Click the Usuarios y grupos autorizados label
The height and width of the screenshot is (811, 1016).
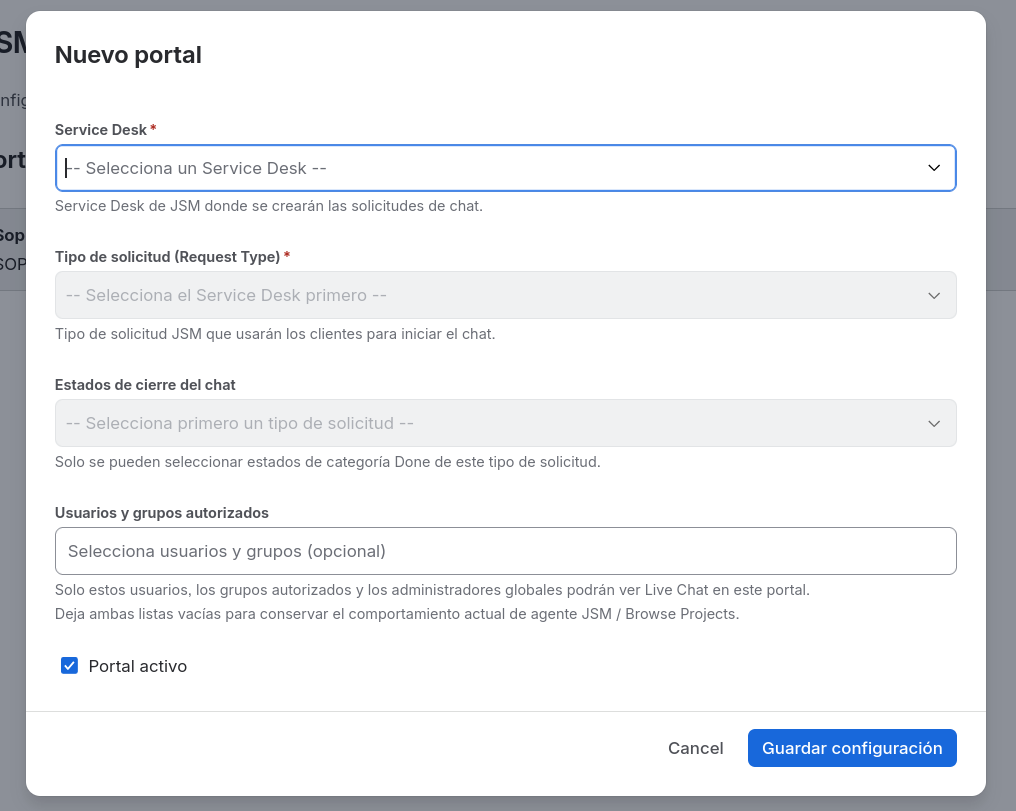pos(161,513)
